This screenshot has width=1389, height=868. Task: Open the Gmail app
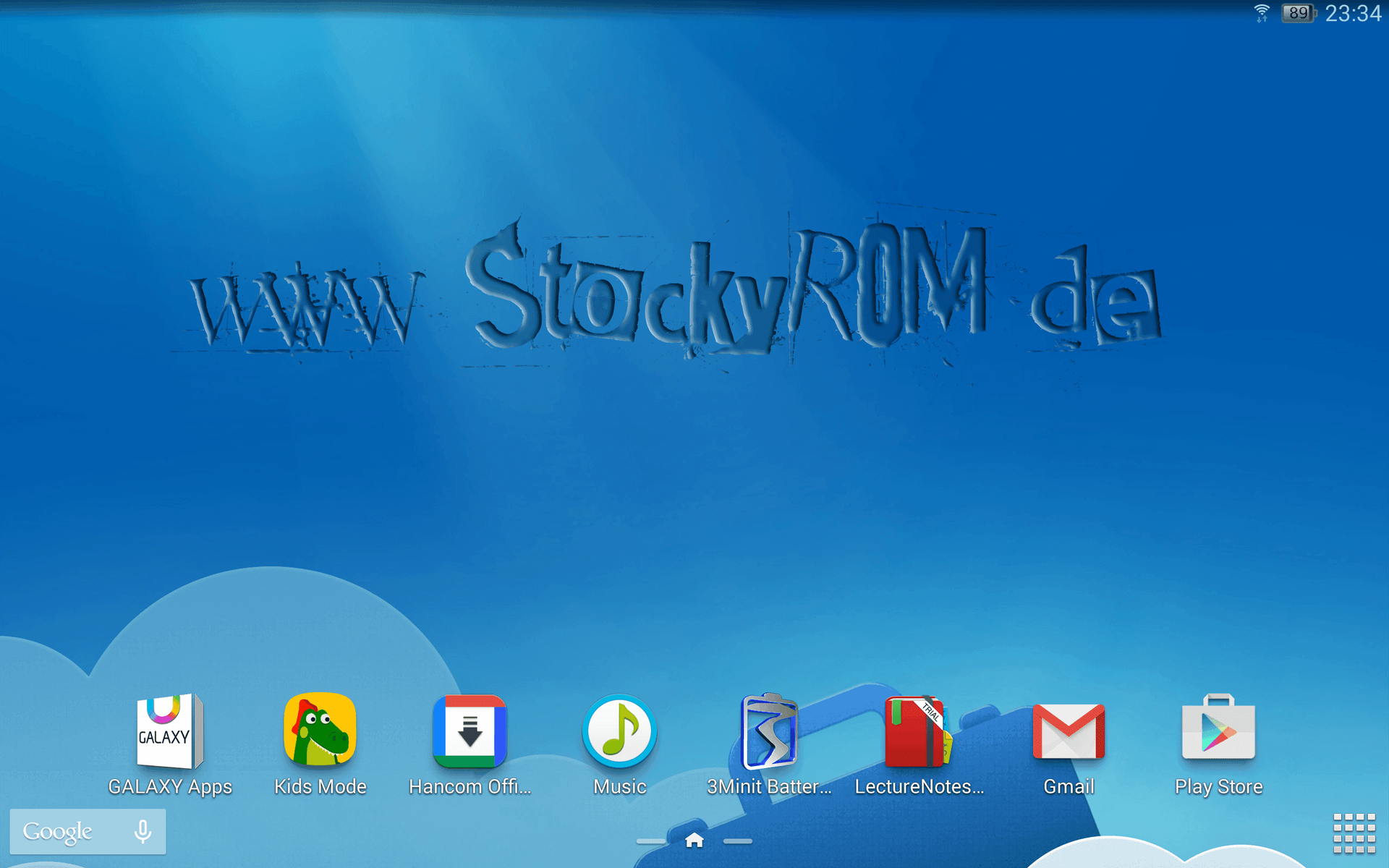coord(1069,731)
